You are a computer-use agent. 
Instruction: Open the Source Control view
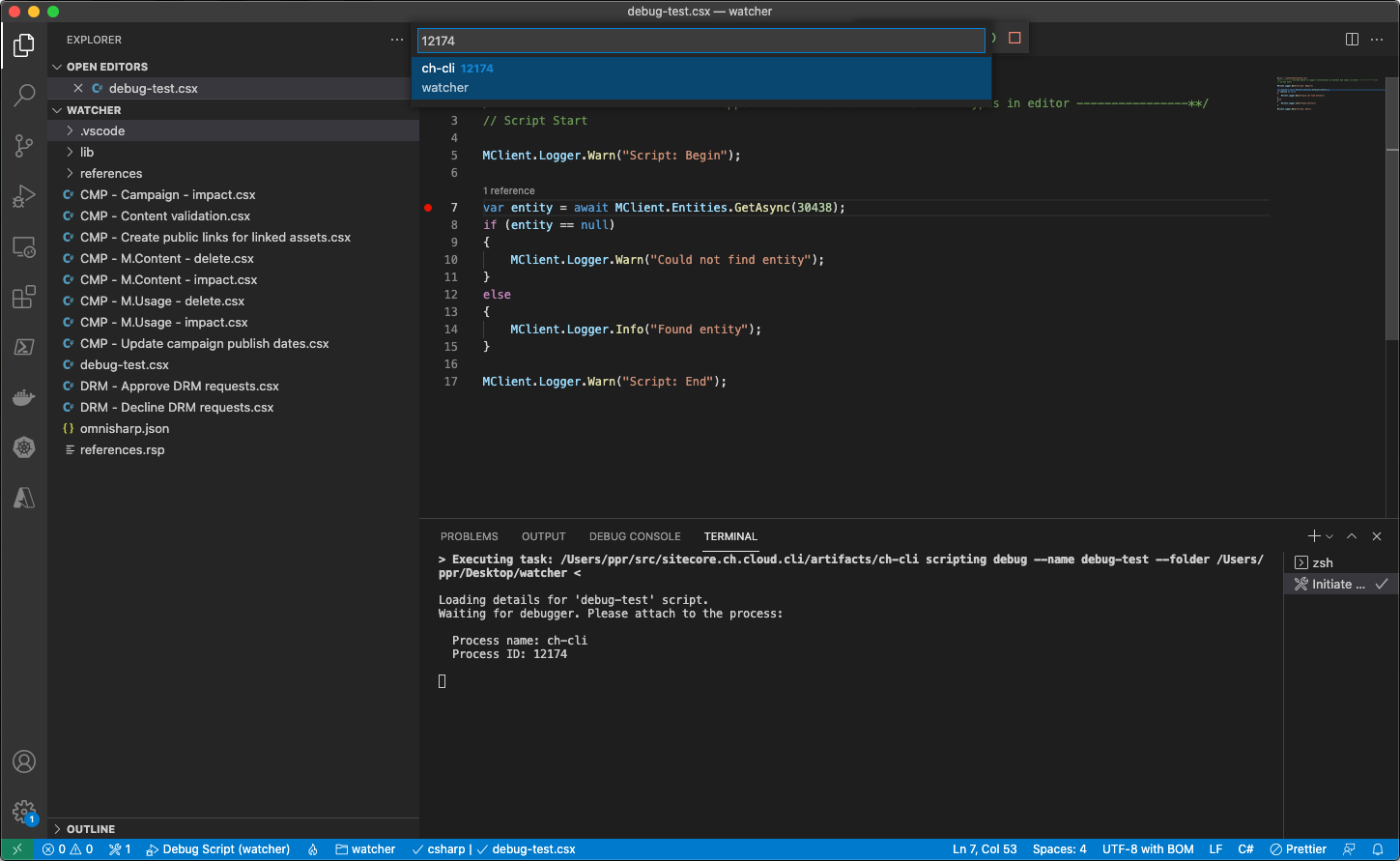pyautogui.click(x=24, y=146)
